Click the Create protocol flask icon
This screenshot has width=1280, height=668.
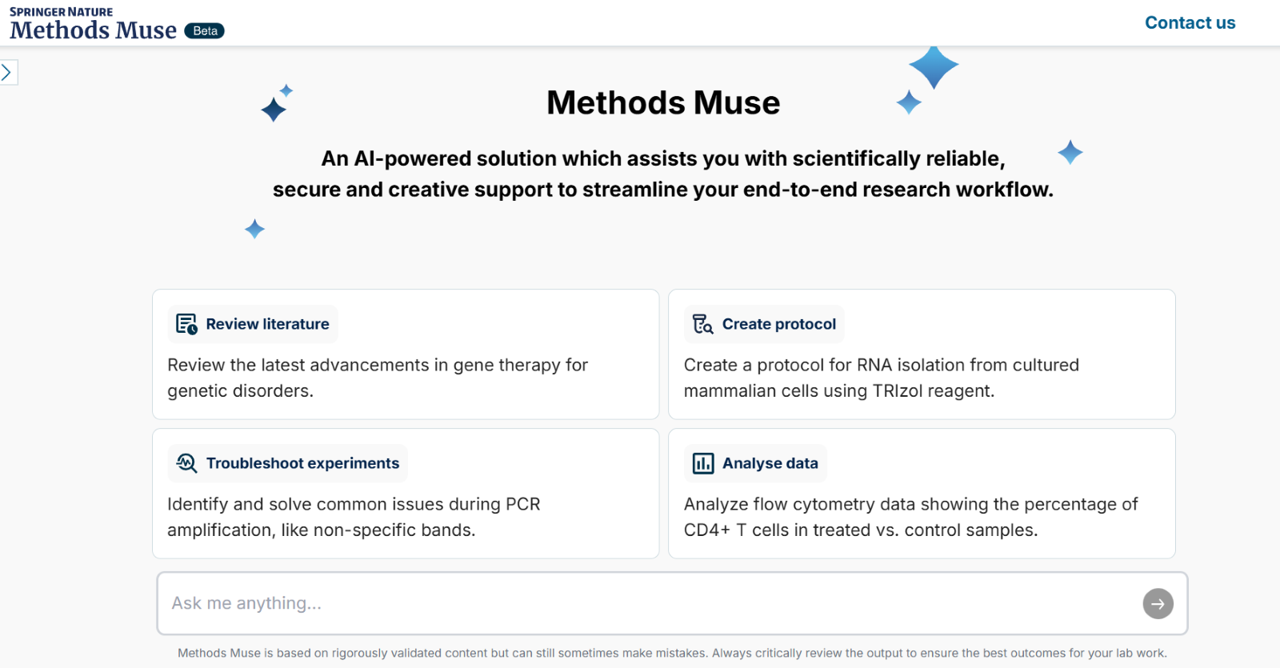pyautogui.click(x=701, y=323)
